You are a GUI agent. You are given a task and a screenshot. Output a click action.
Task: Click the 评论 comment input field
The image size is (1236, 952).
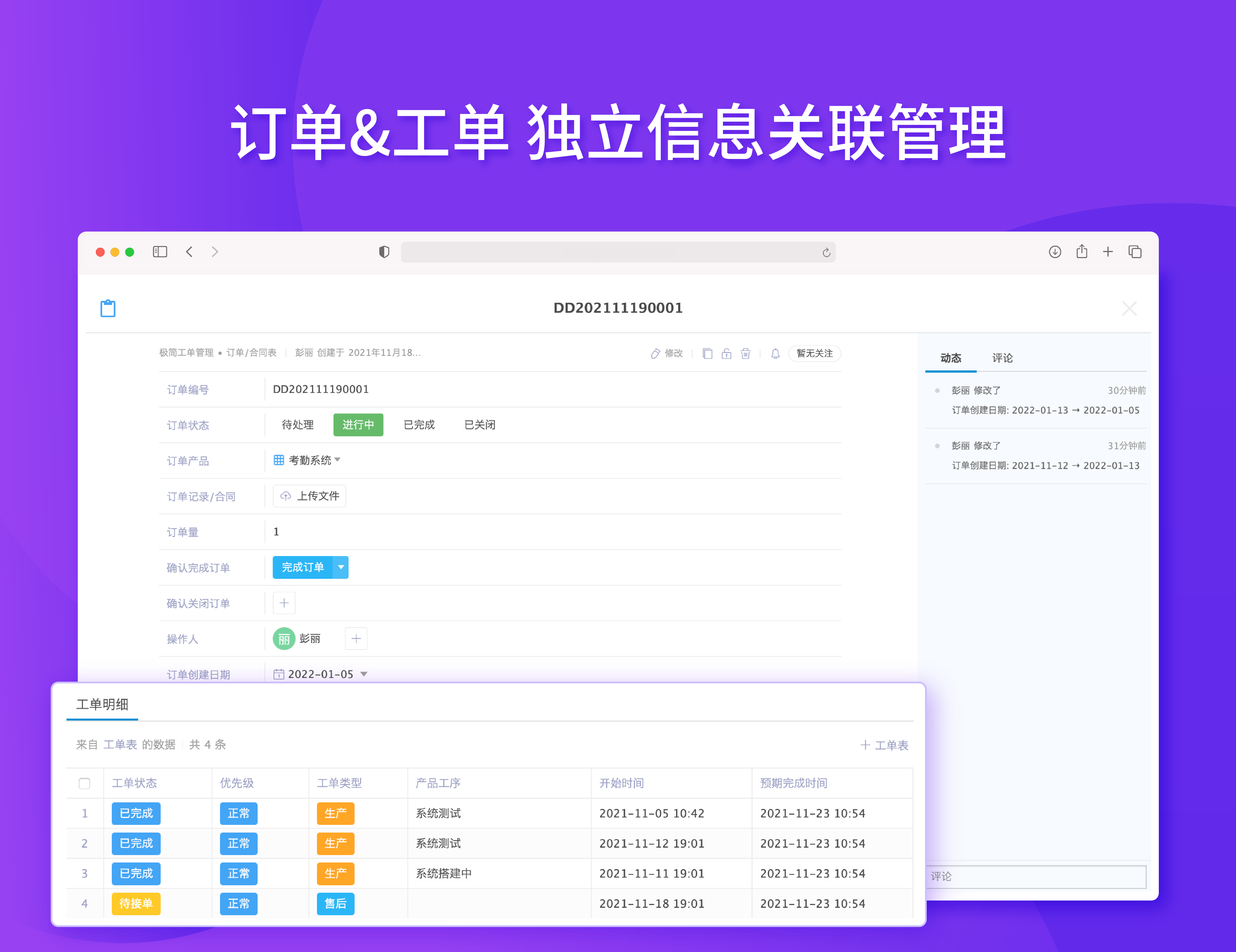pos(1036,876)
